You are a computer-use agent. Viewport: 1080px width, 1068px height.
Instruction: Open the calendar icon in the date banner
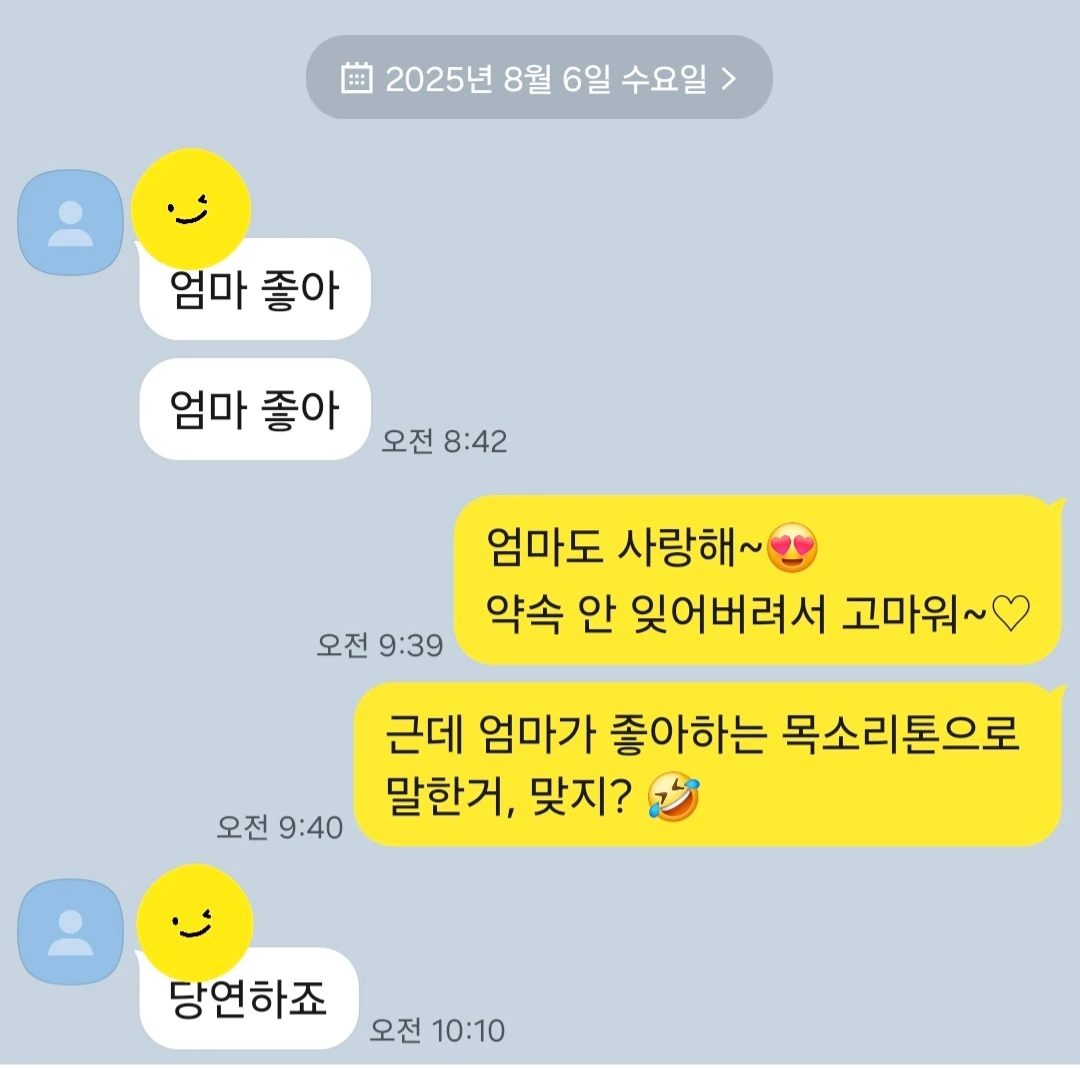point(357,77)
